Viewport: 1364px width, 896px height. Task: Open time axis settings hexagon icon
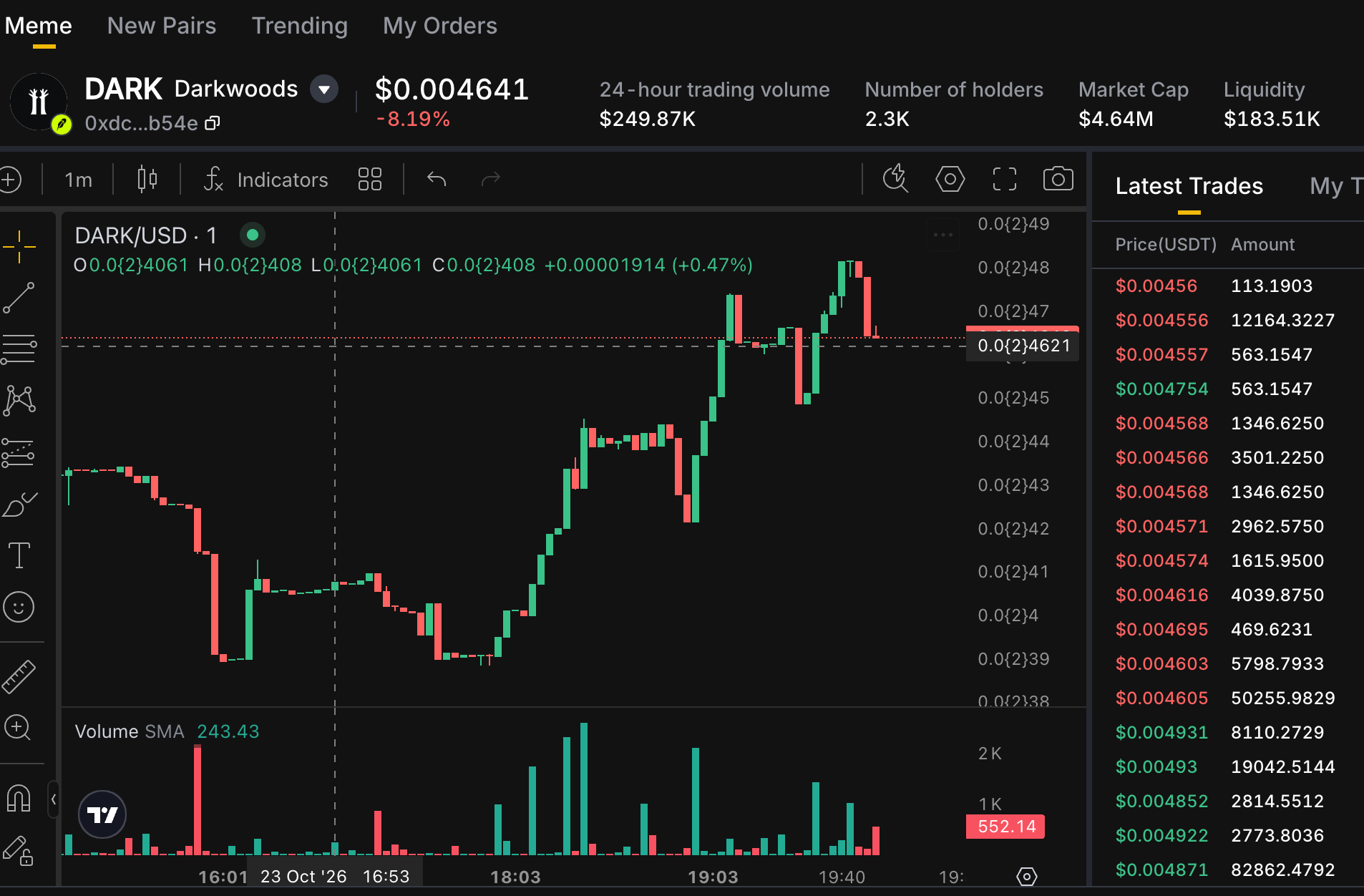[1027, 877]
